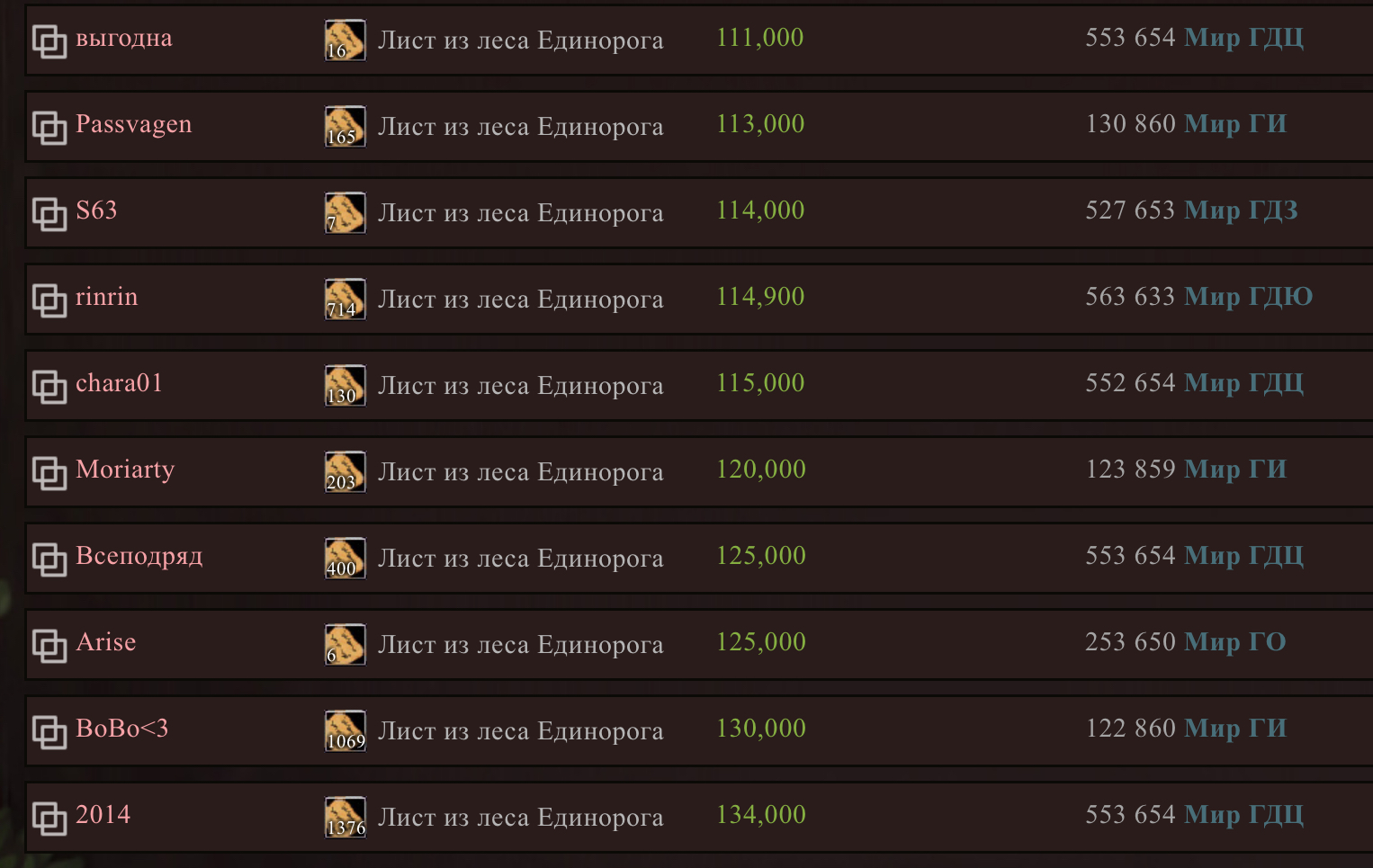Click the copy icon beside Passvagen
1373x868 pixels.
pos(49,128)
